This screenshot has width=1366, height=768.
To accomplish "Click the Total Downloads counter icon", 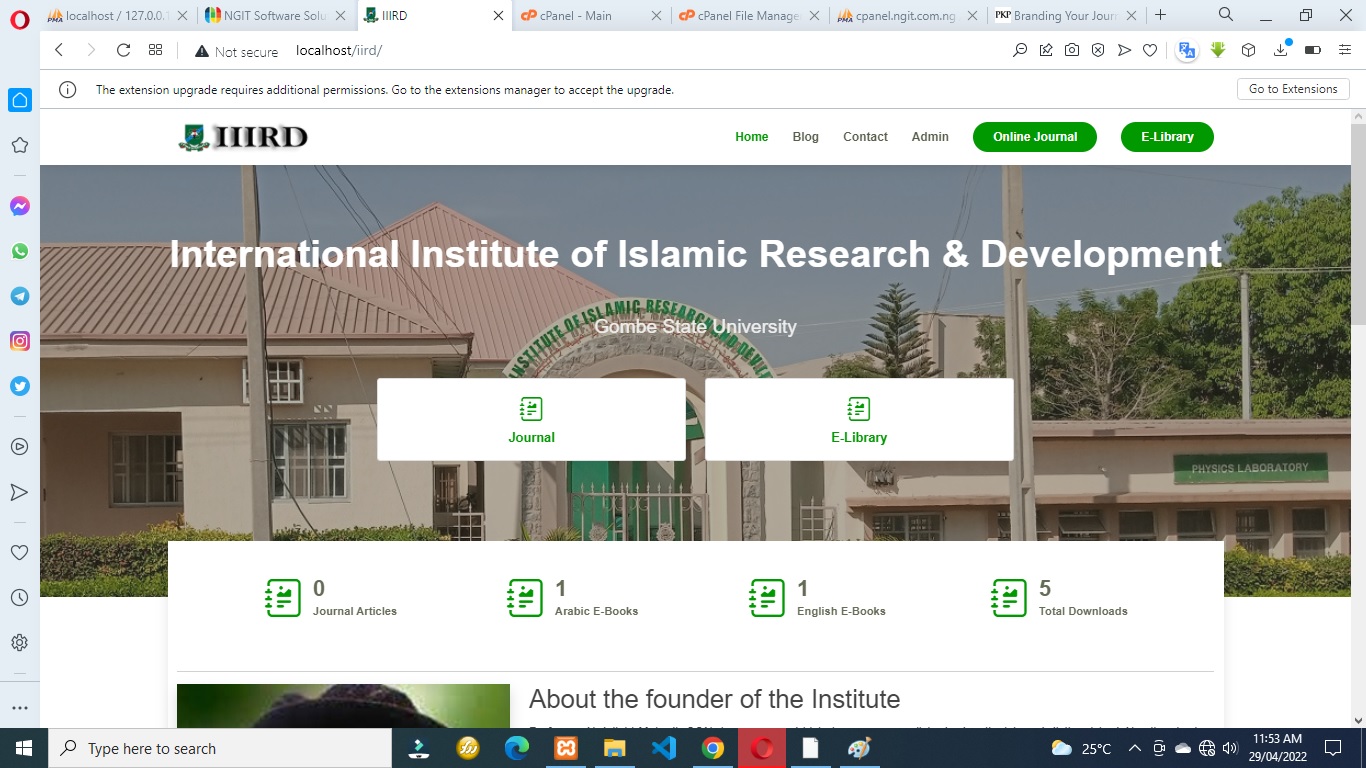I will [x=1009, y=598].
